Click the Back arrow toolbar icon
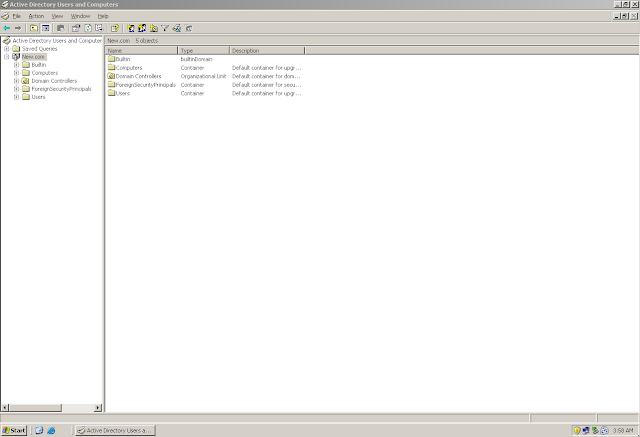The height and width of the screenshot is (437, 640). click(x=7, y=28)
